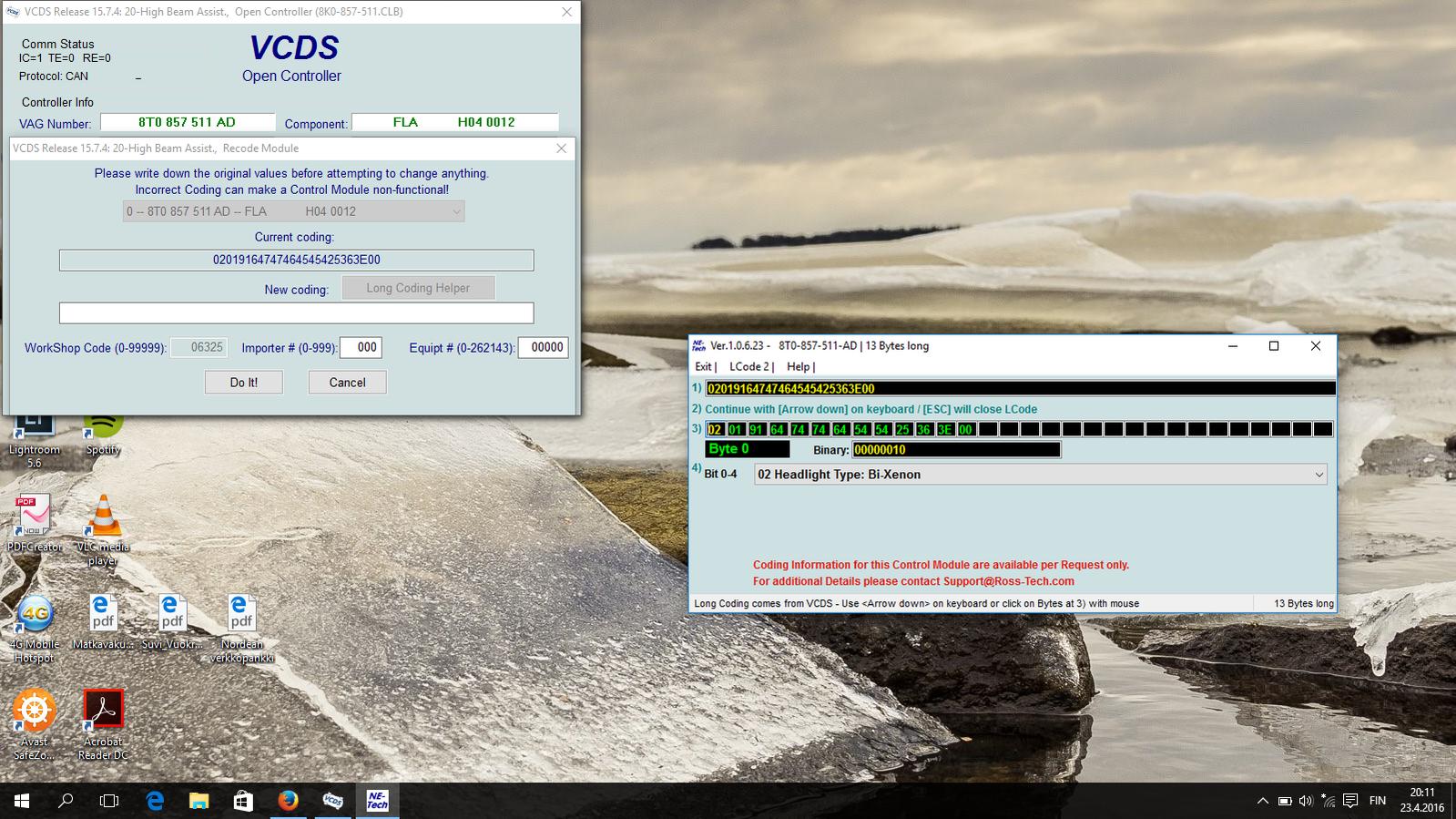Show hidden system tray icons

(1262, 802)
